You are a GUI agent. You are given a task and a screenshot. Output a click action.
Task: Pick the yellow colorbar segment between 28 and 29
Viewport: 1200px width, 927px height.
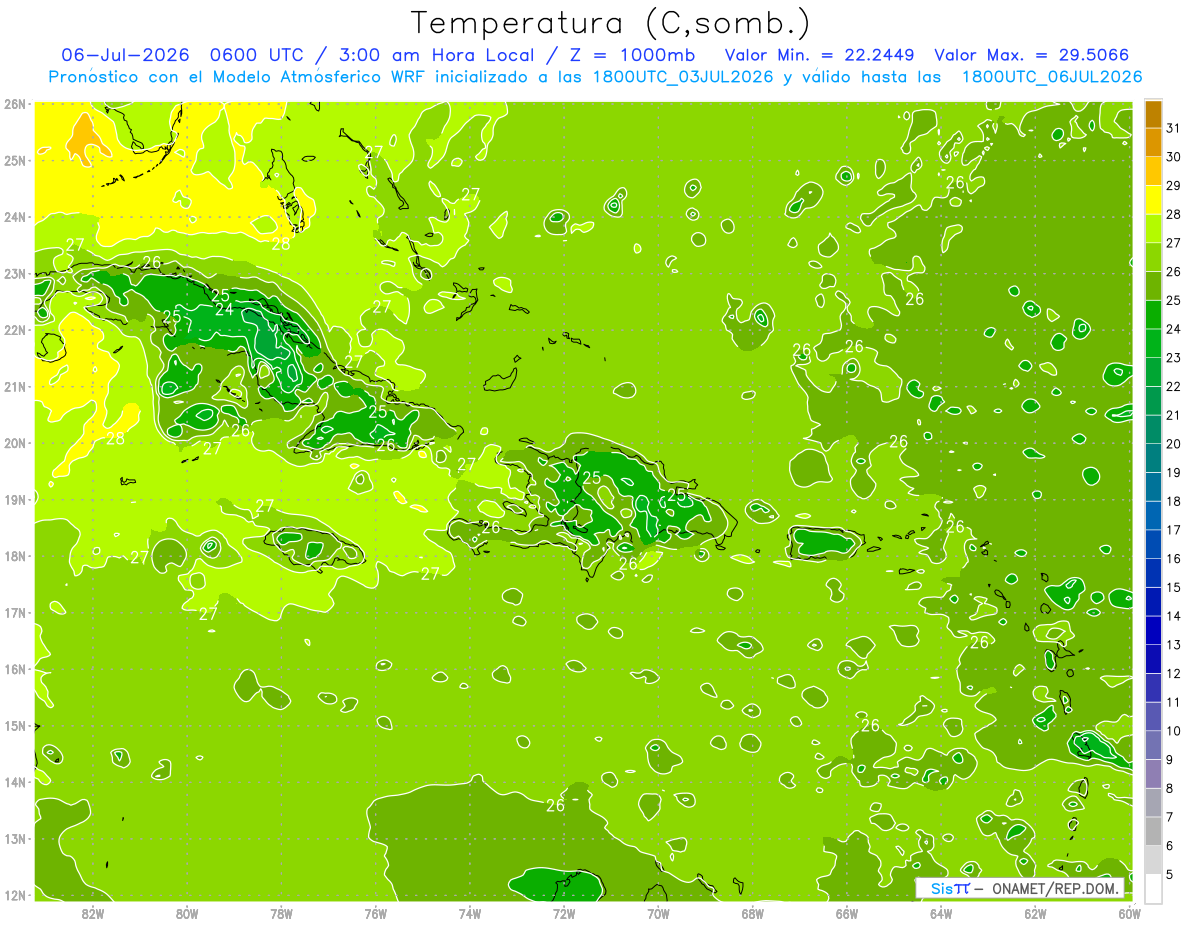point(1153,201)
